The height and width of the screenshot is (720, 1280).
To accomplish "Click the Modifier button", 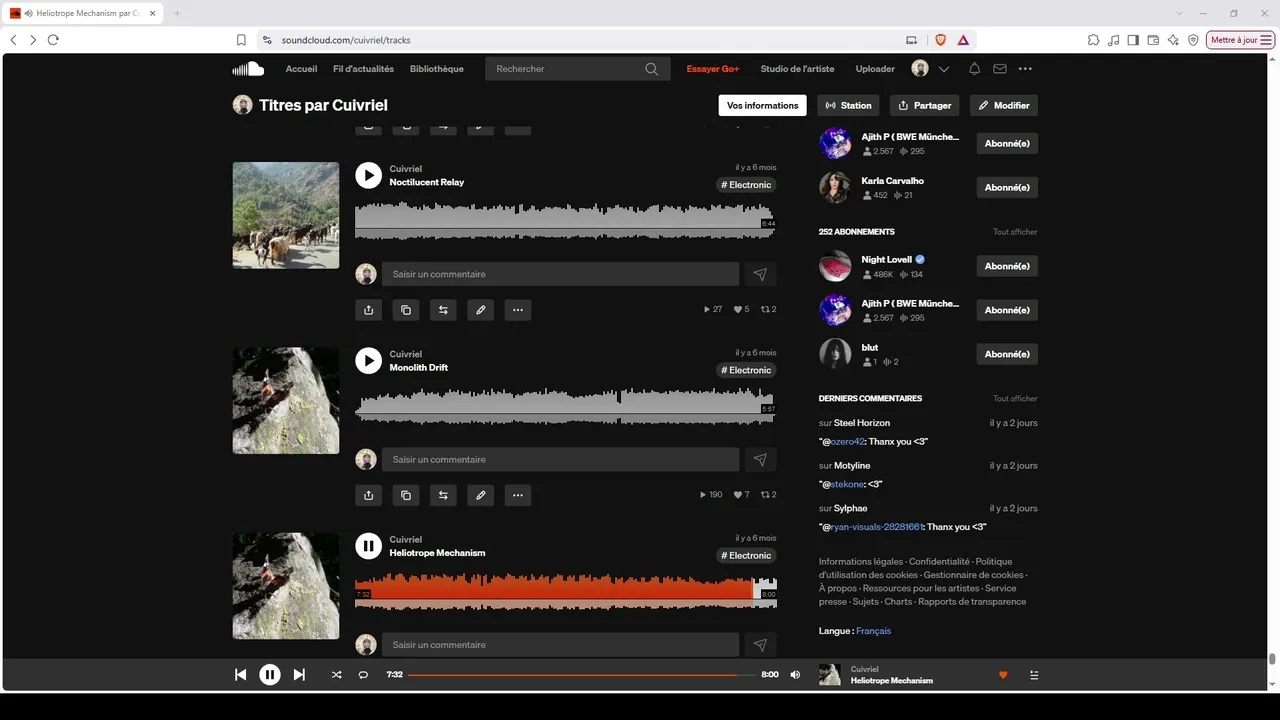I will 1004,105.
